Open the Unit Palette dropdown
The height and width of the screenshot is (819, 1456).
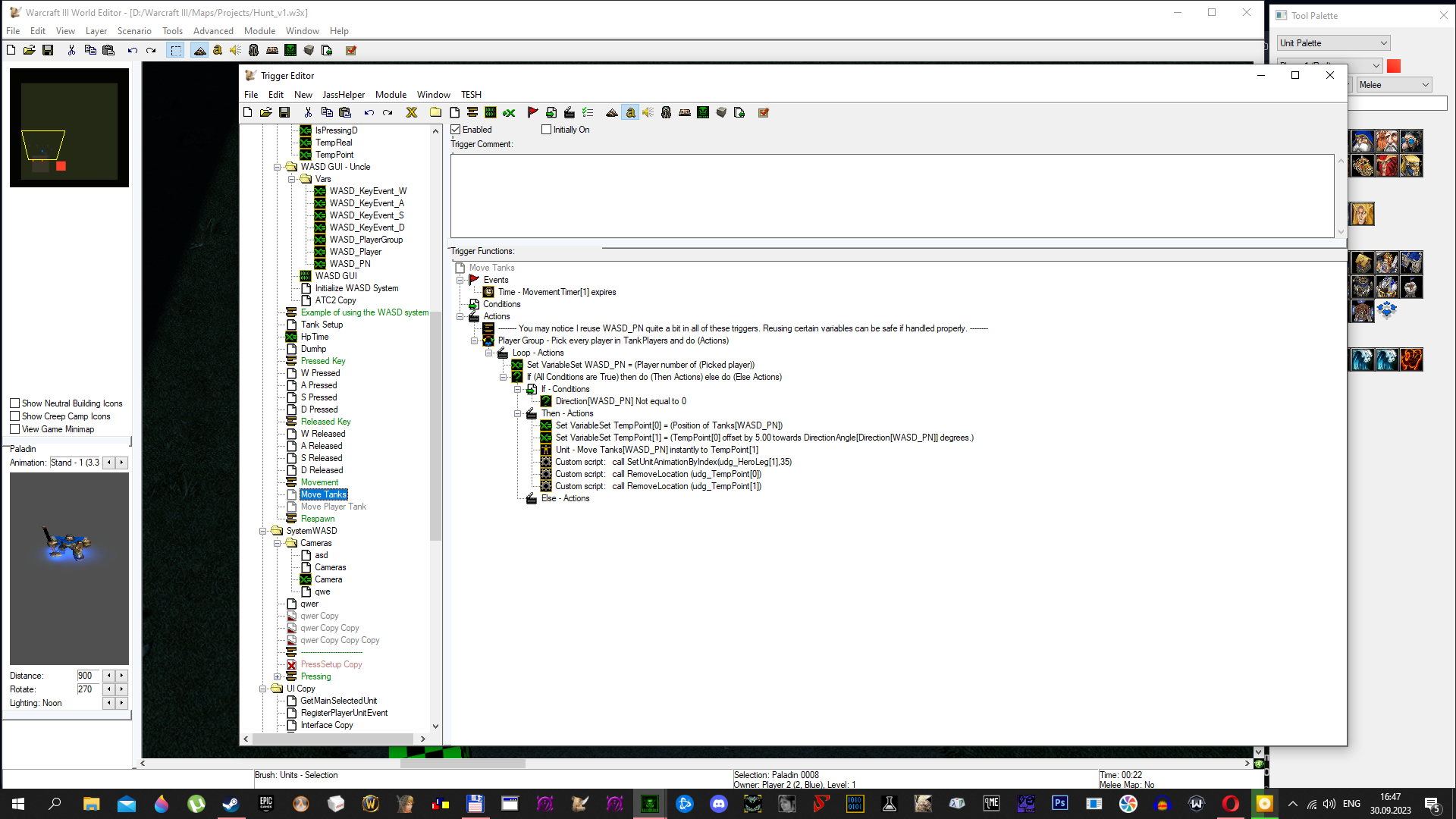click(1333, 43)
